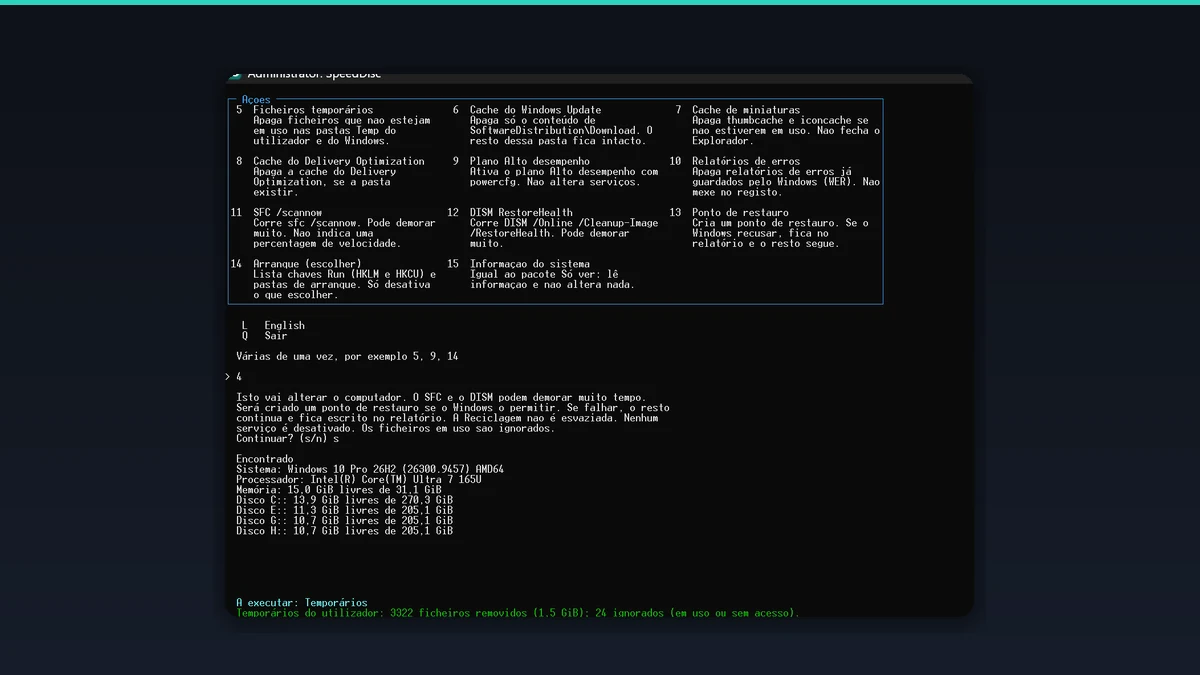The image size is (1200, 675).
Task: Click the green 'Temporários do utilizador' result line
Action: pyautogui.click(x=518, y=613)
